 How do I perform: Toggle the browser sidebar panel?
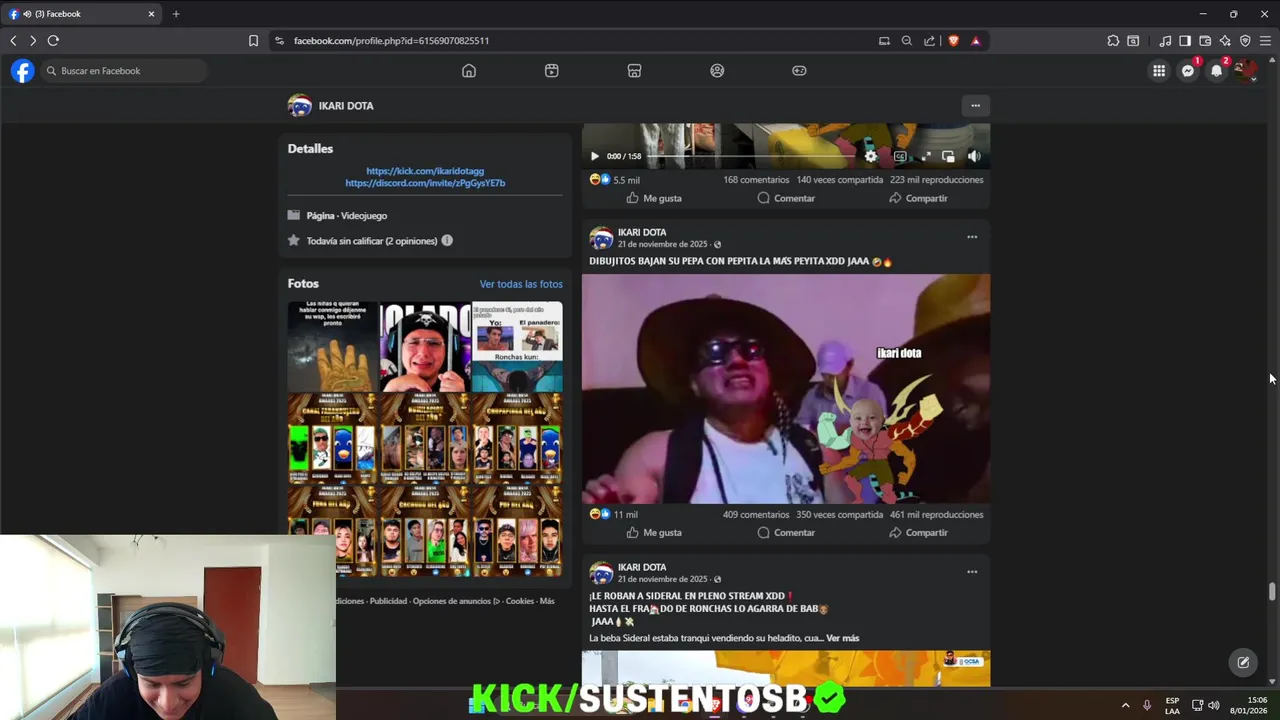[1185, 41]
